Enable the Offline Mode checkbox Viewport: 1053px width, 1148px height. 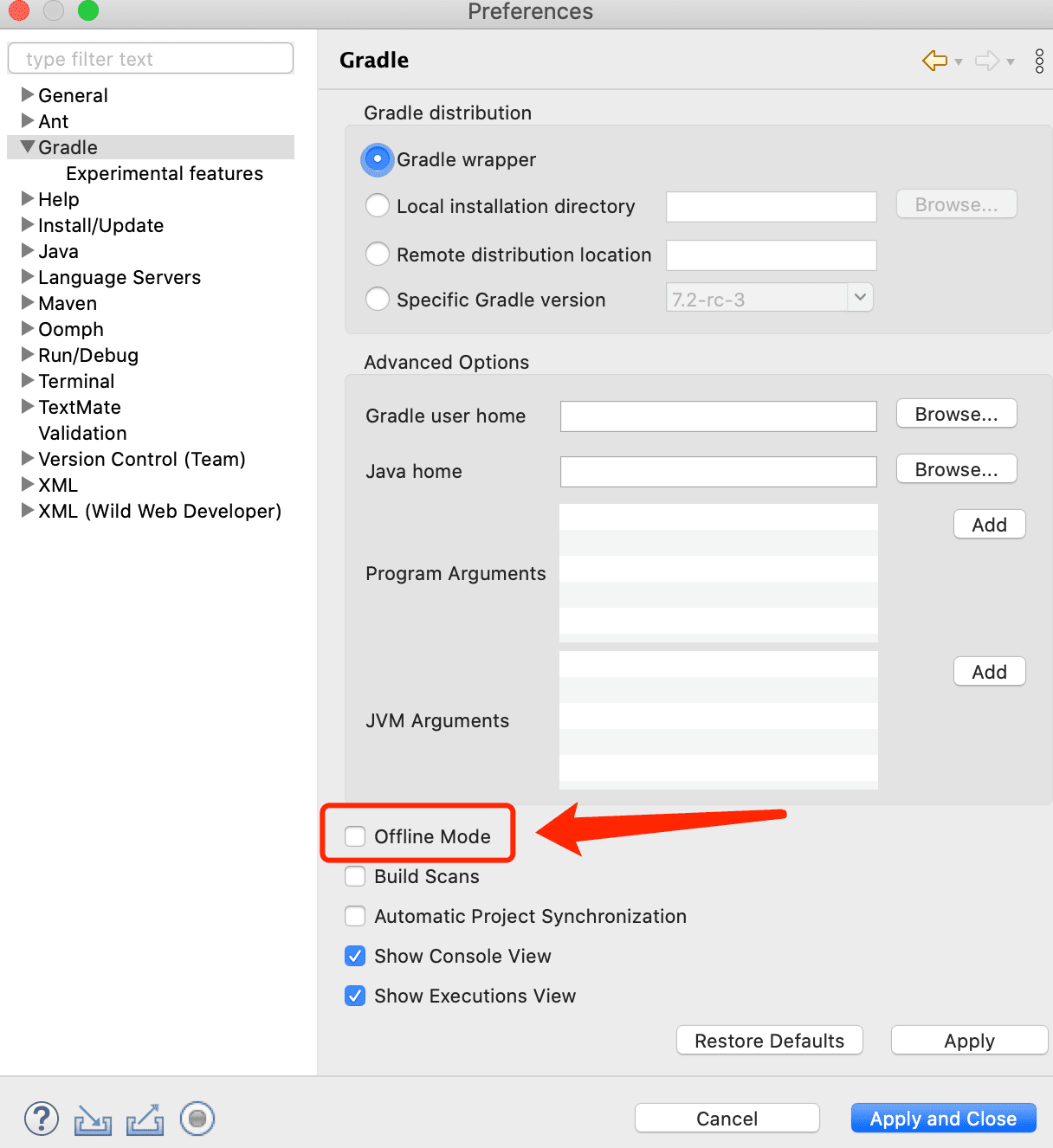(355, 836)
